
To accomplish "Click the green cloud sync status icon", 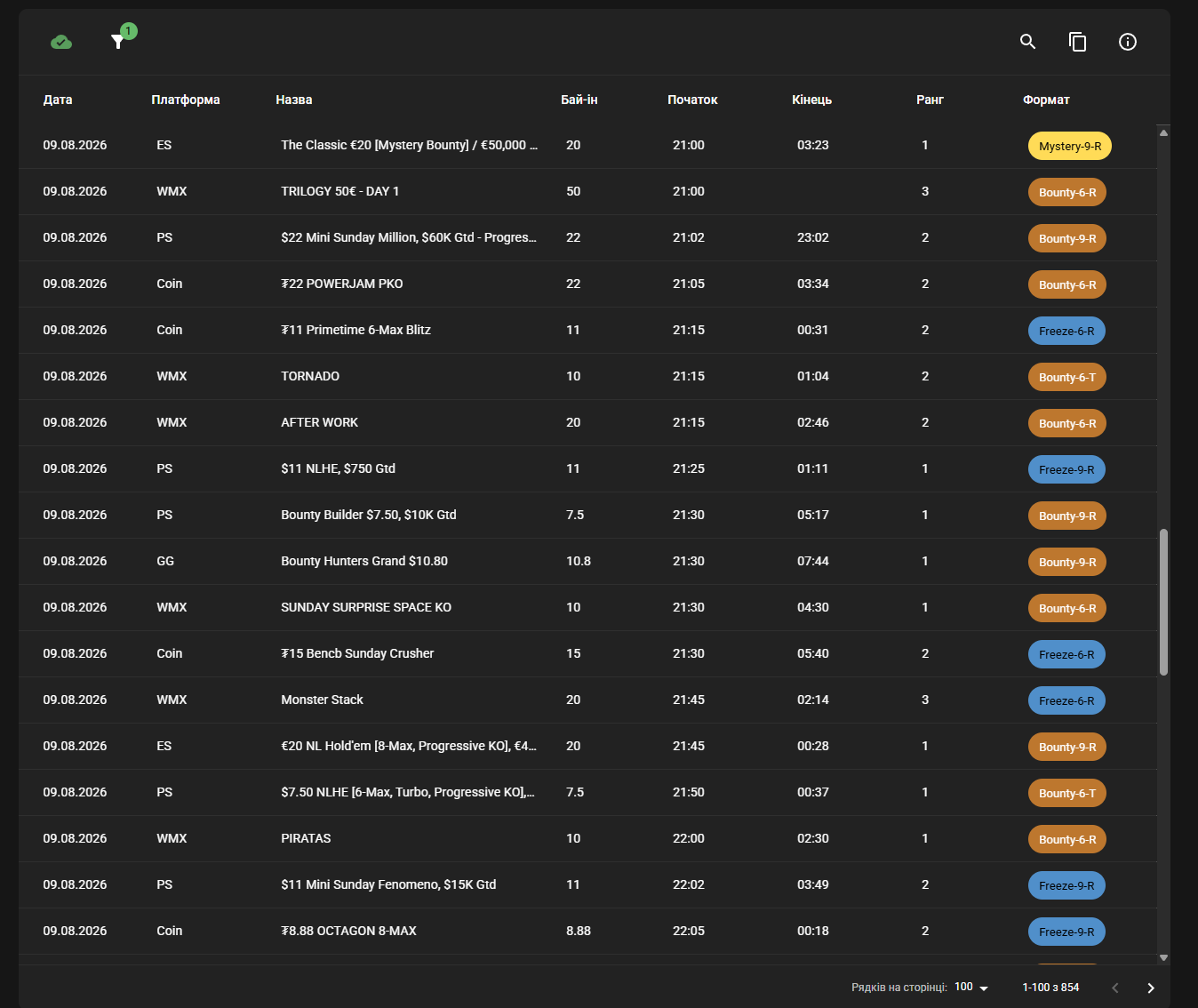I will (x=61, y=42).
